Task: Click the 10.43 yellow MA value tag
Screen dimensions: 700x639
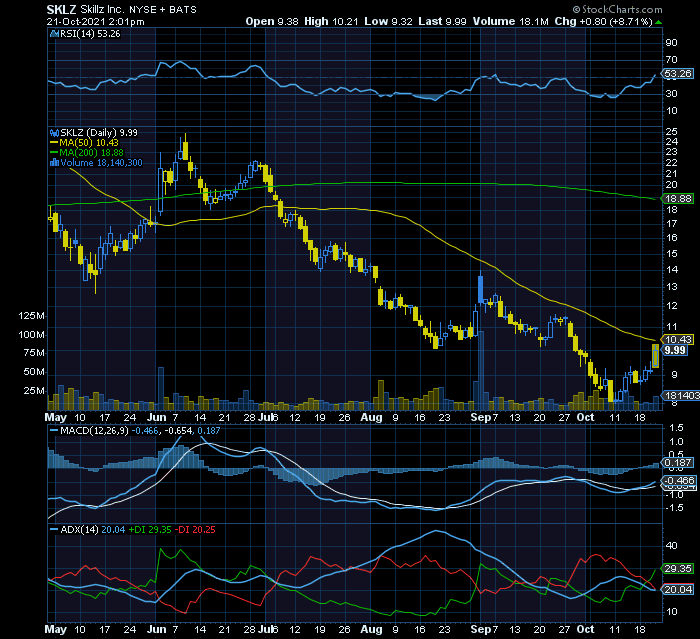Action: (678, 340)
